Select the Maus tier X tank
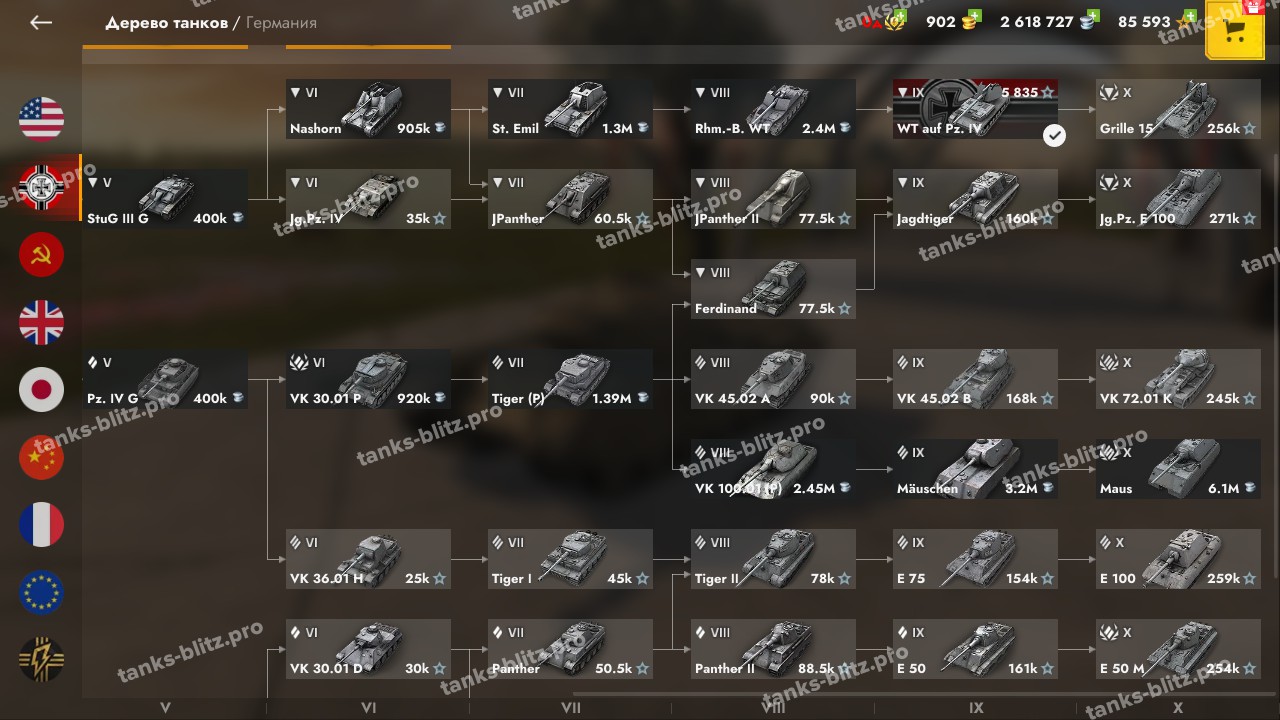 coord(1178,469)
